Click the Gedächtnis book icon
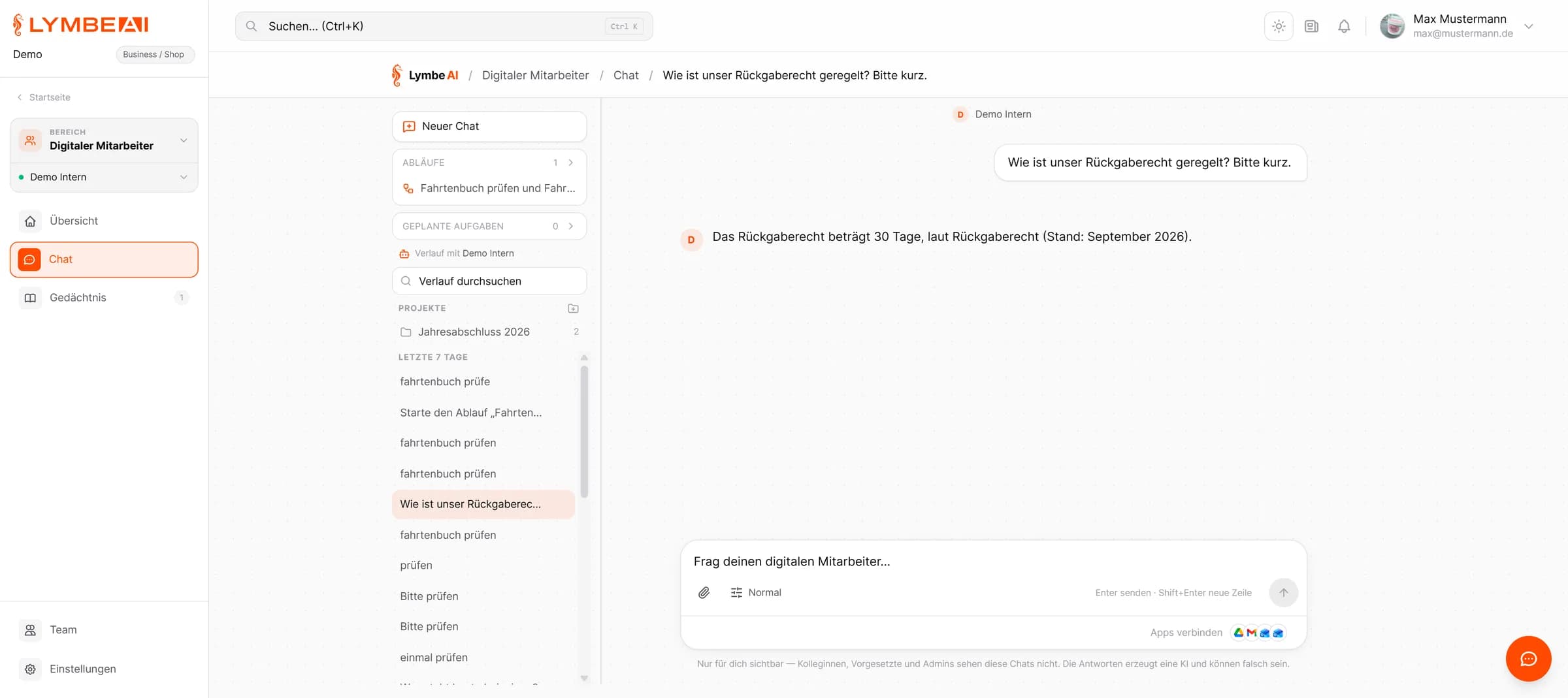The width and height of the screenshot is (1568, 698). pos(30,298)
